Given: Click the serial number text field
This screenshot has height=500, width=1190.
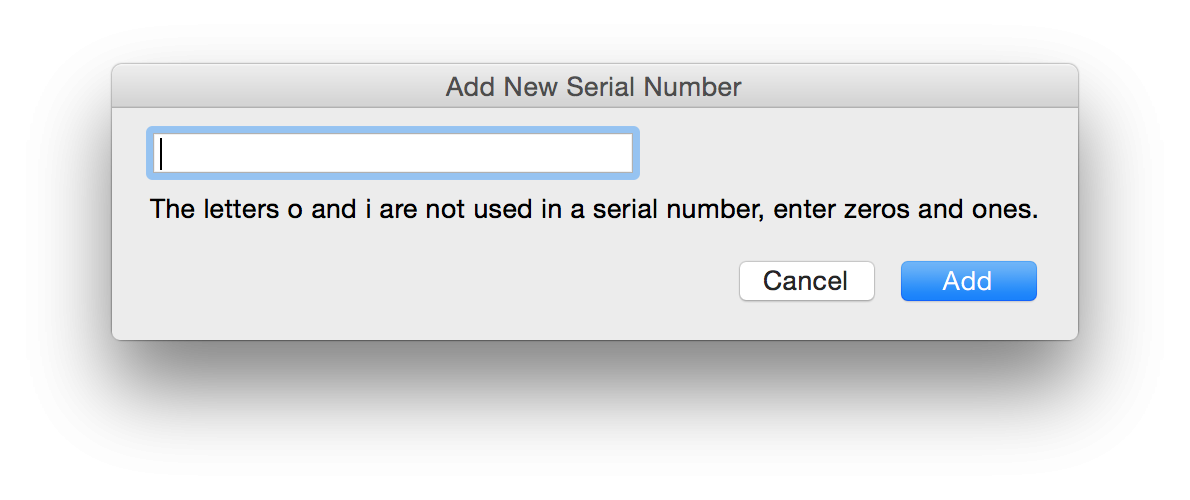Looking at the screenshot, I should click(x=392, y=154).
